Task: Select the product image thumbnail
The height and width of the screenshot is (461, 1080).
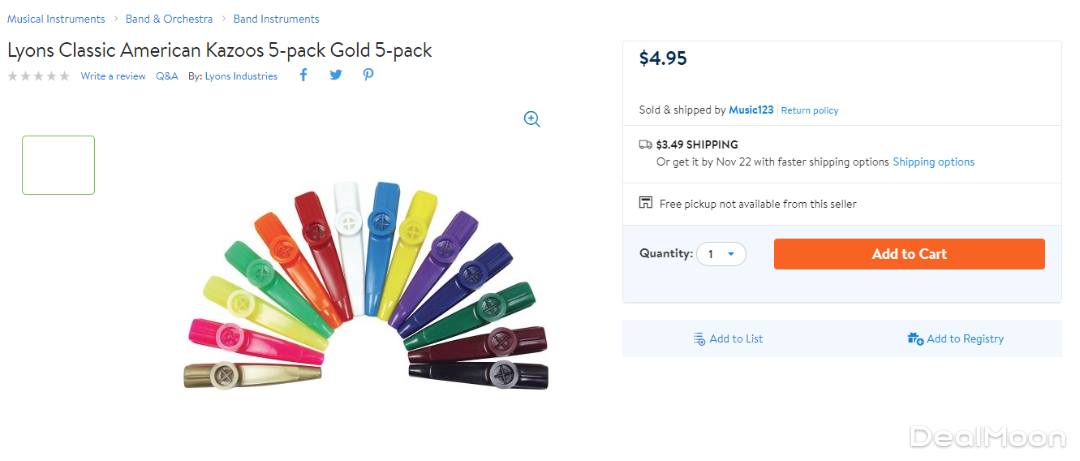Action: coord(58,165)
